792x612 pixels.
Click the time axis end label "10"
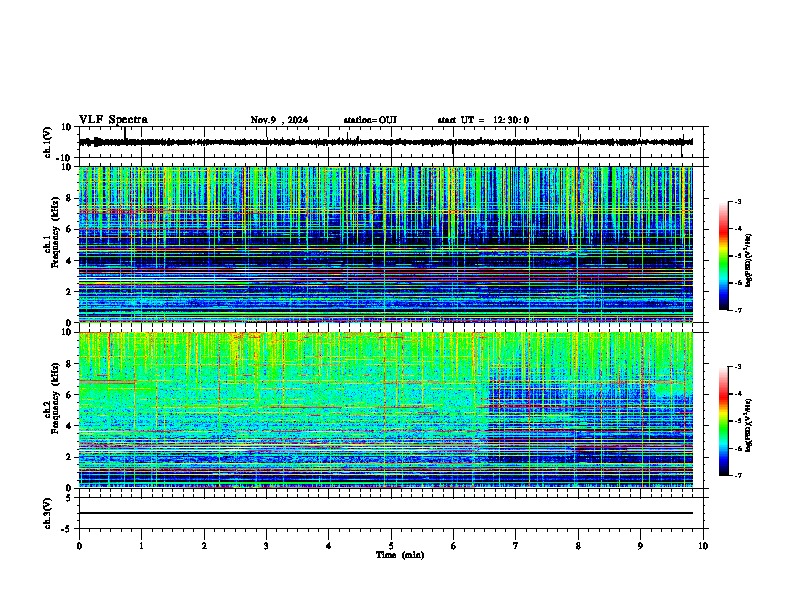[x=703, y=546]
